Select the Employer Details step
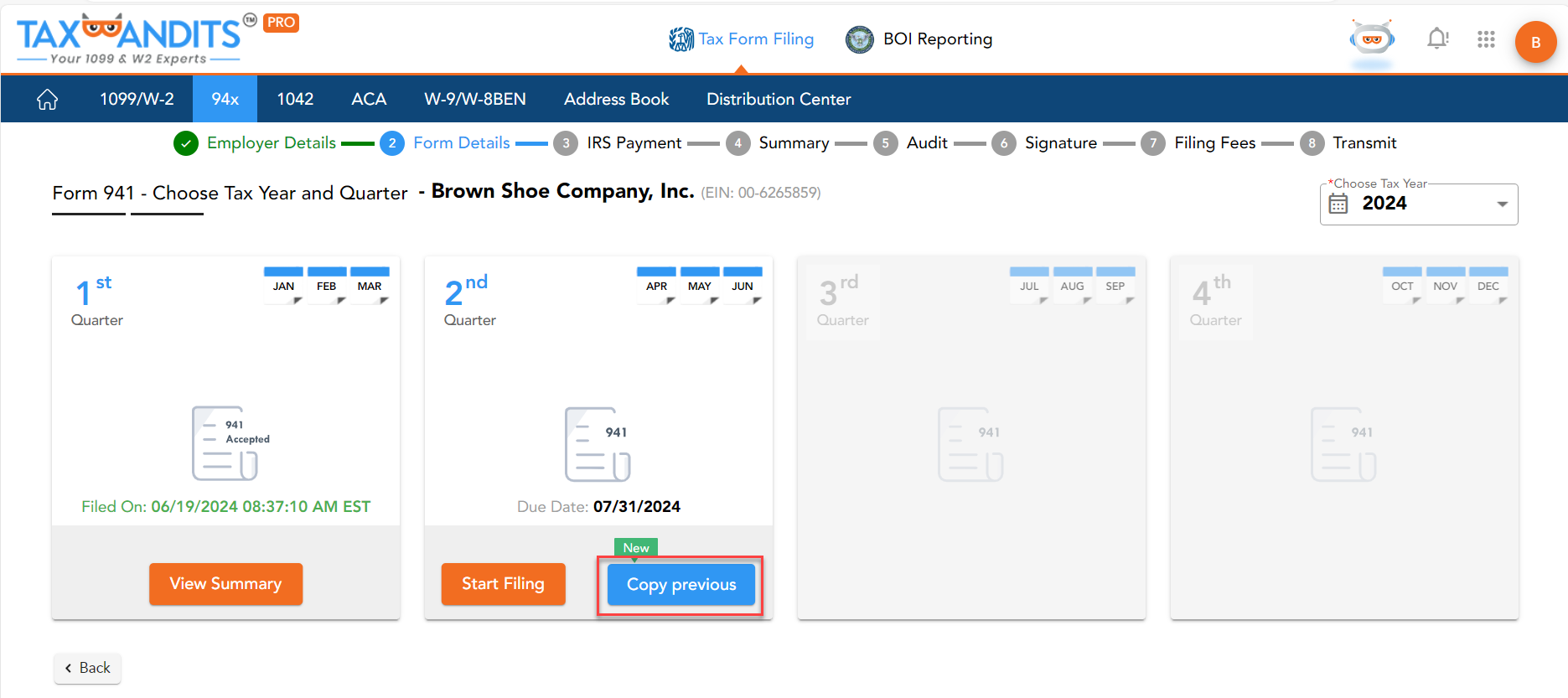1568x698 pixels. (x=271, y=143)
